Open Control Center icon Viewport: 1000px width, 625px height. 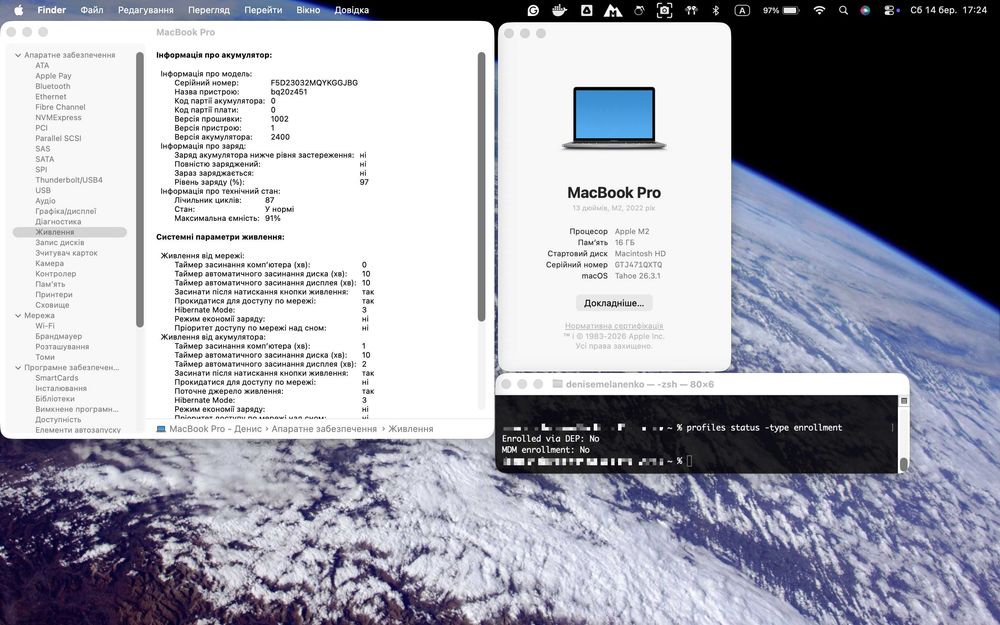tap(890, 10)
